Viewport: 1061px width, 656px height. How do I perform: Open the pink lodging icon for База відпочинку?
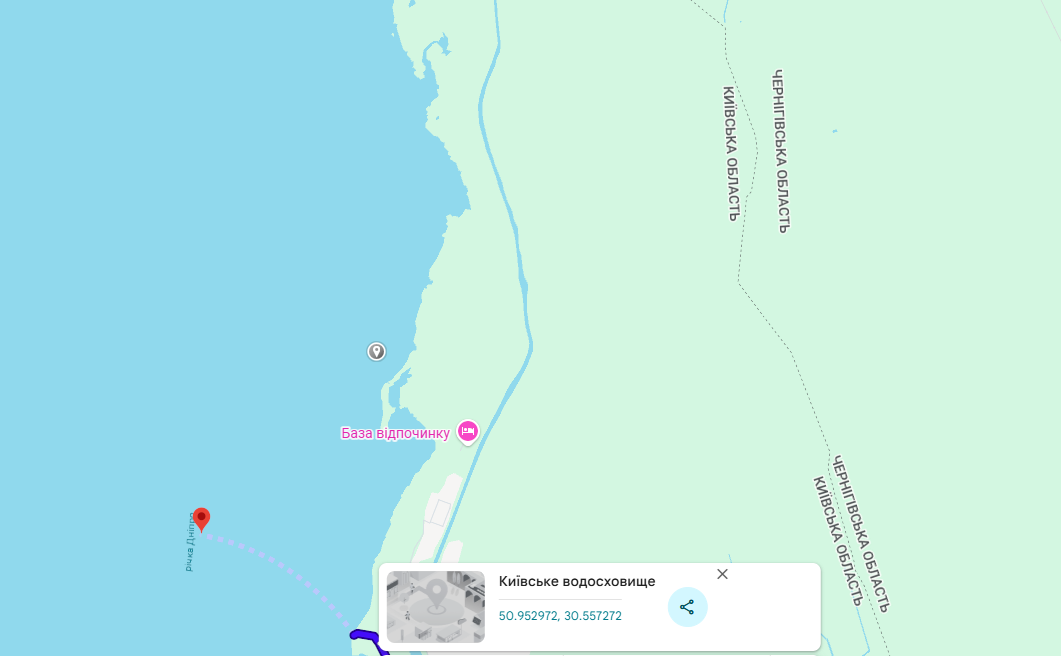468,432
